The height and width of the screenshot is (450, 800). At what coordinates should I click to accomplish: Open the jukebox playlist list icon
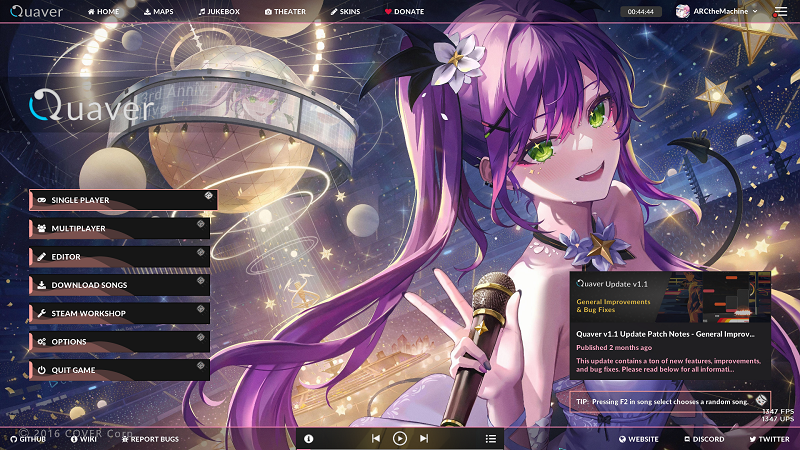coord(491,438)
